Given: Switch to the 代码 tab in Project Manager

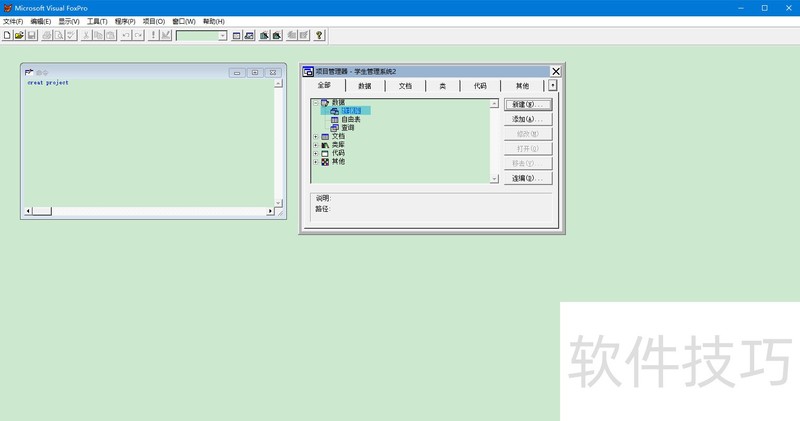Looking at the screenshot, I should 480,86.
